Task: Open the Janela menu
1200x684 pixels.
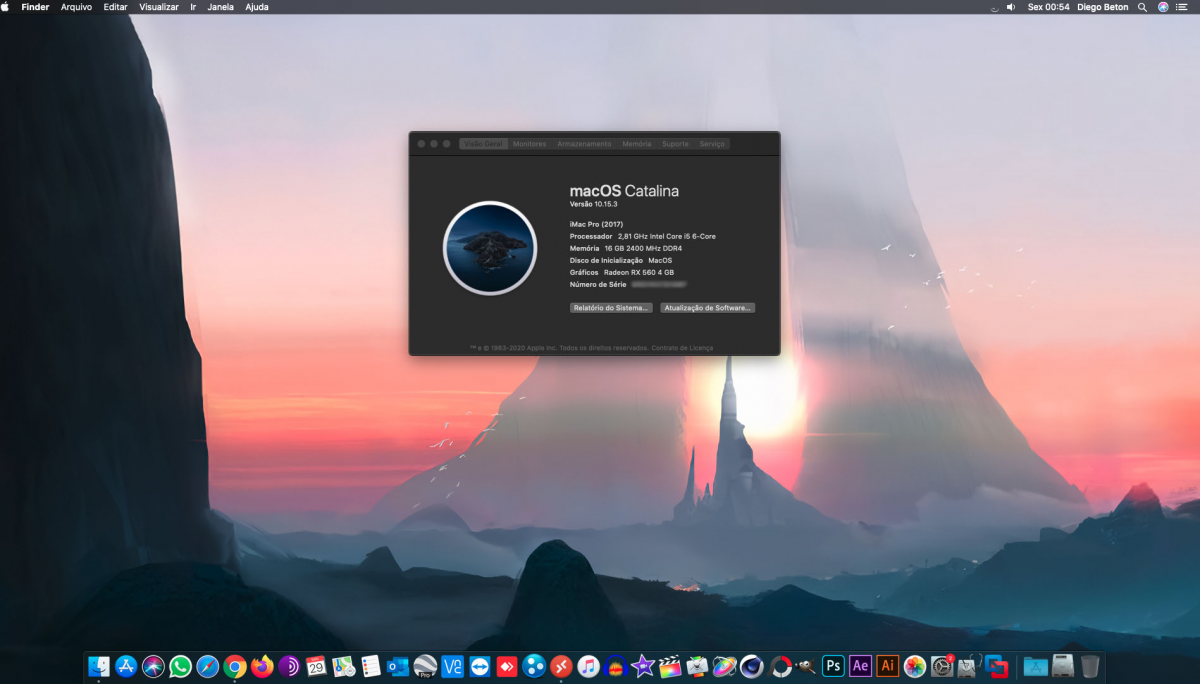Action: 221,6
